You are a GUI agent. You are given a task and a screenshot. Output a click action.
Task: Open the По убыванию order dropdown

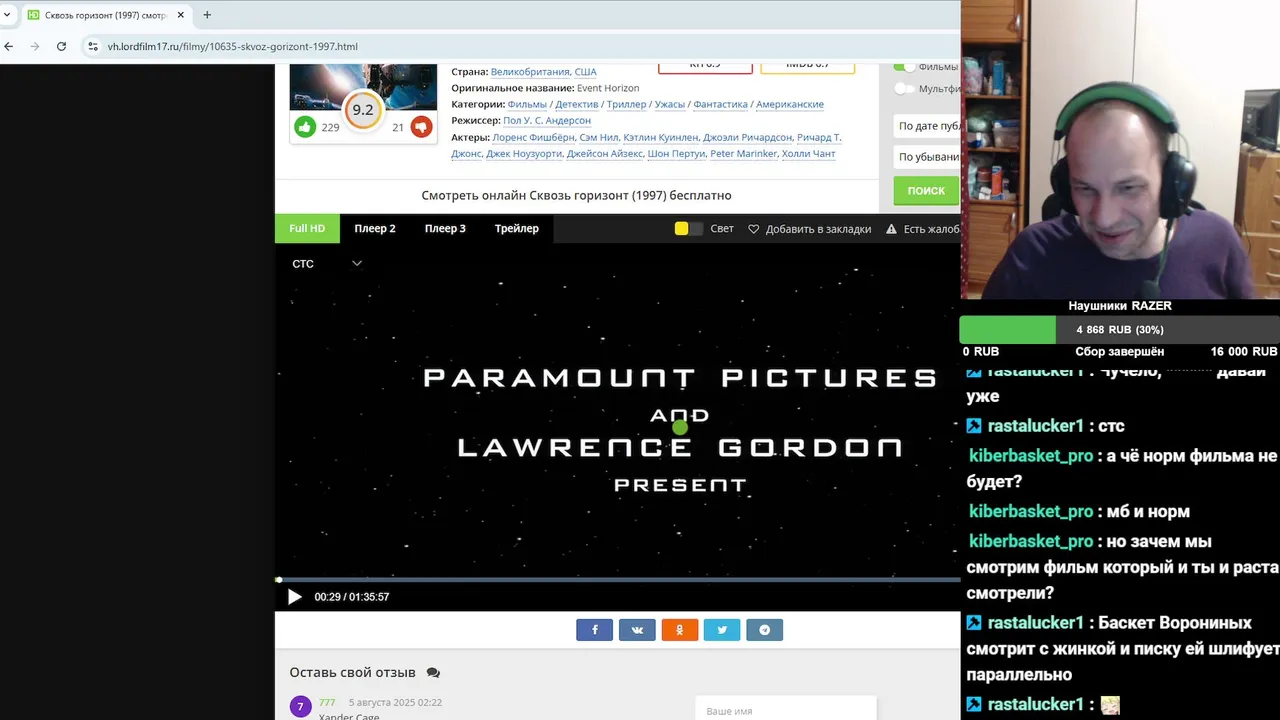[927, 157]
